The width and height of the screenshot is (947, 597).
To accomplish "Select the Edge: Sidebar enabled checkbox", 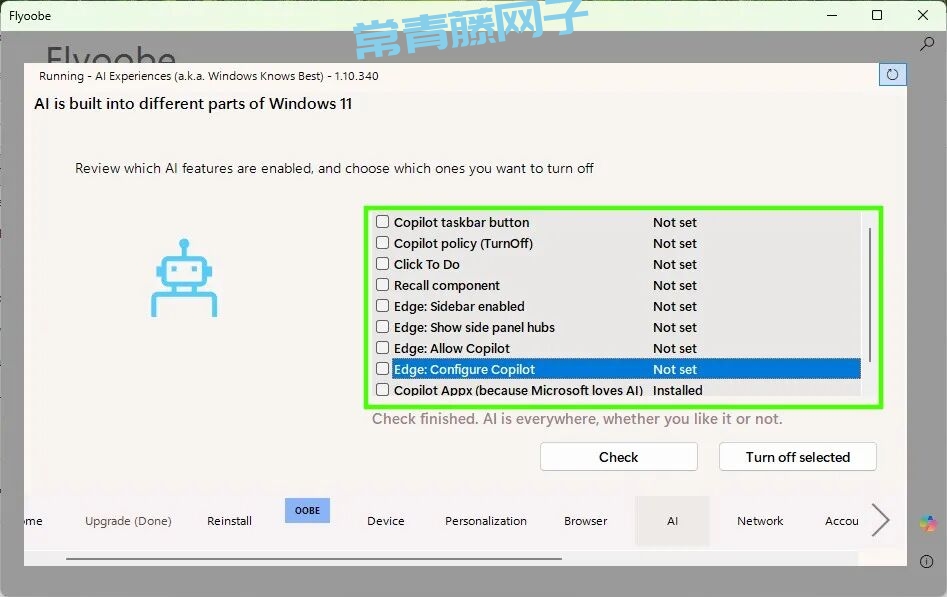I will (x=382, y=306).
